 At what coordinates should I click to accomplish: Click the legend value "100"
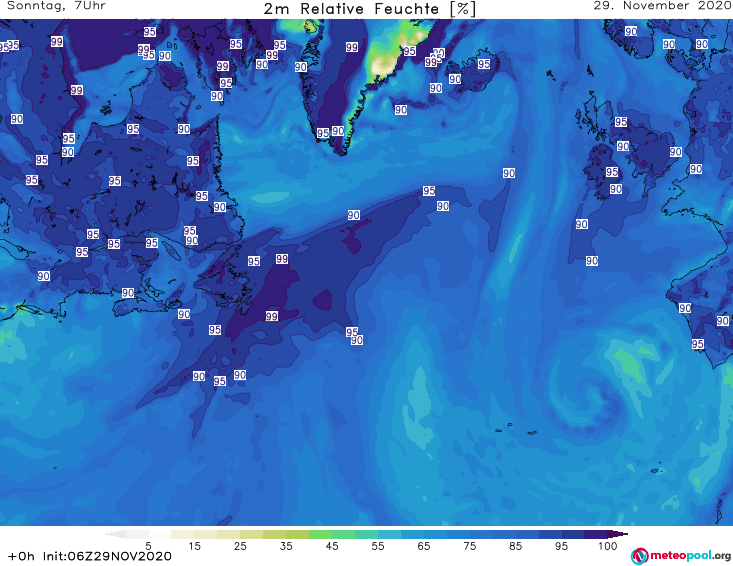pyautogui.click(x=608, y=545)
